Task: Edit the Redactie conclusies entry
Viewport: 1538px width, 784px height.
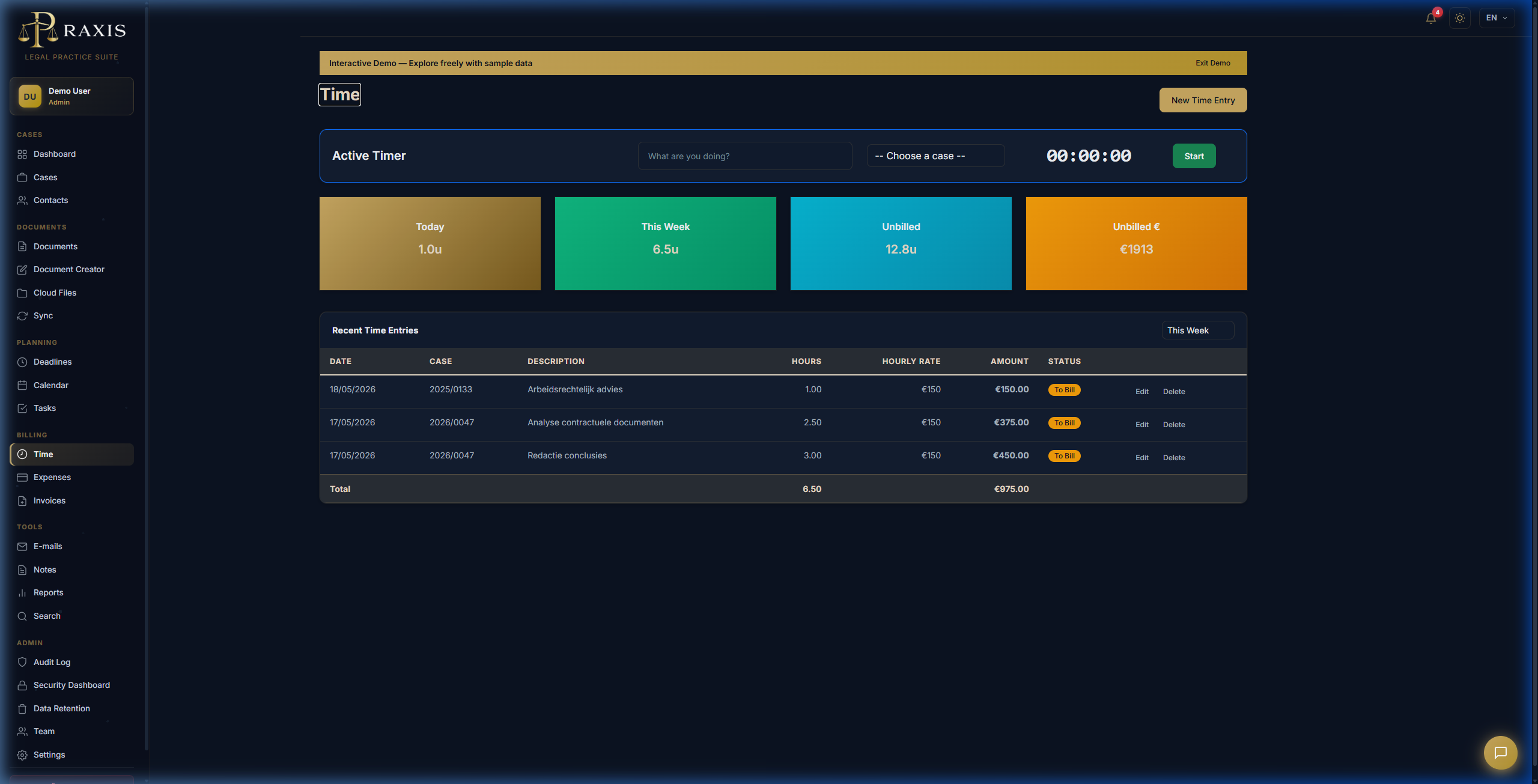Action: pyautogui.click(x=1141, y=458)
